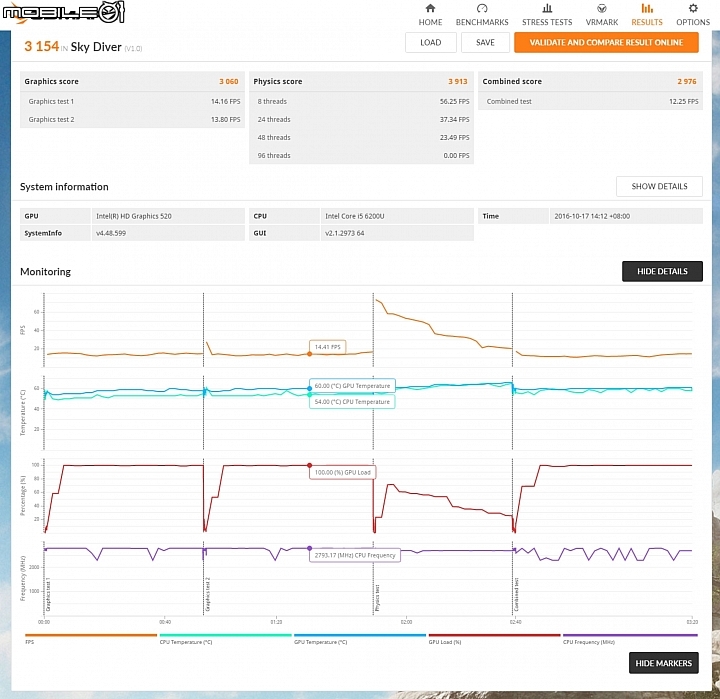
Task: Click the Results chart icon
Action: 647,8
